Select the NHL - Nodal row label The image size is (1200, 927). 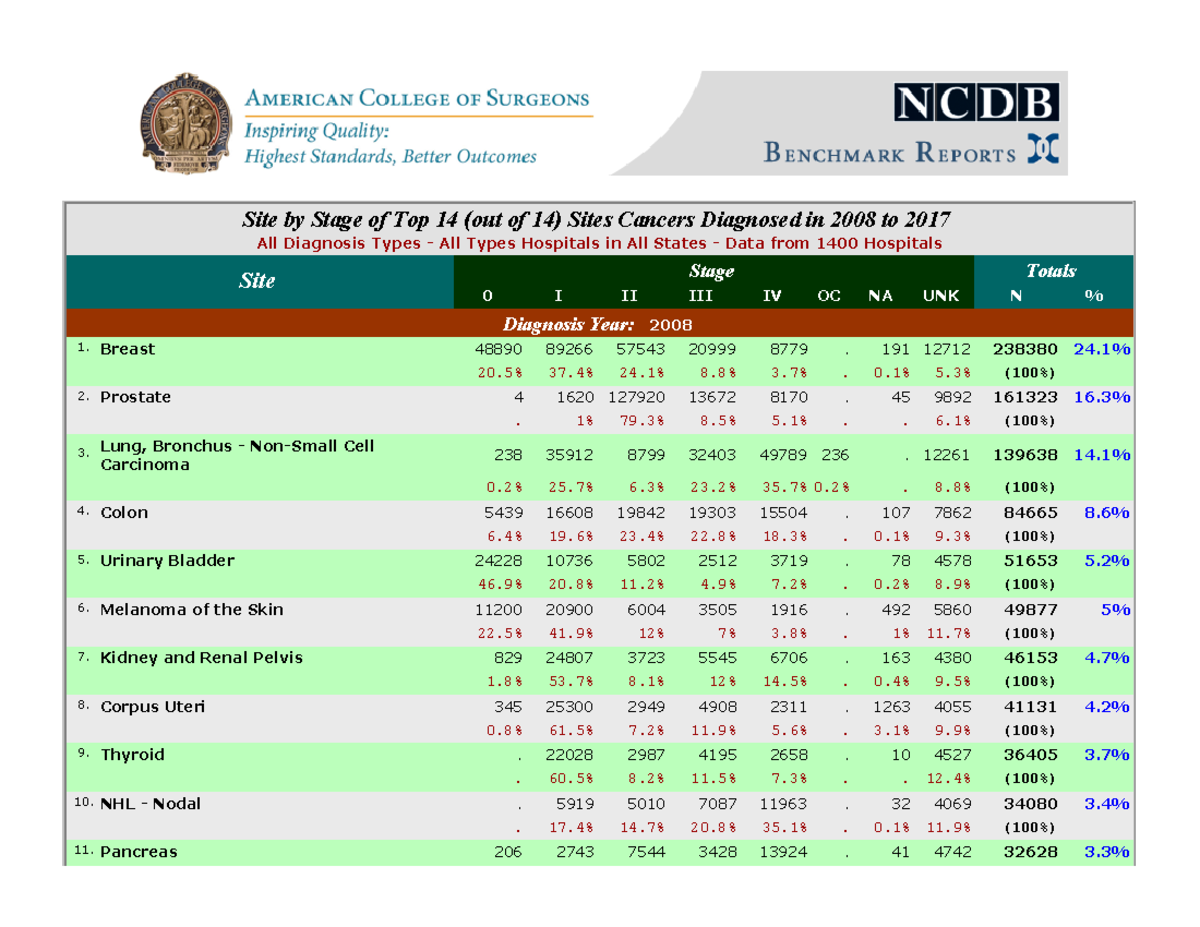pyautogui.click(x=150, y=803)
